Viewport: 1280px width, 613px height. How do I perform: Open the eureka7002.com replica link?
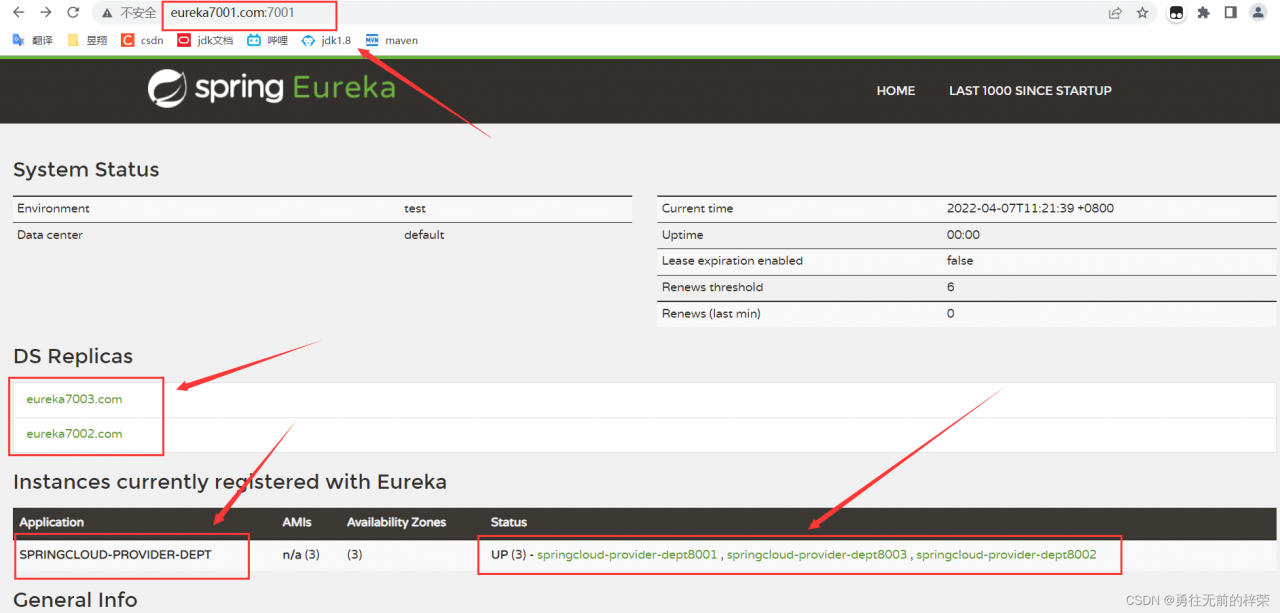click(x=74, y=434)
